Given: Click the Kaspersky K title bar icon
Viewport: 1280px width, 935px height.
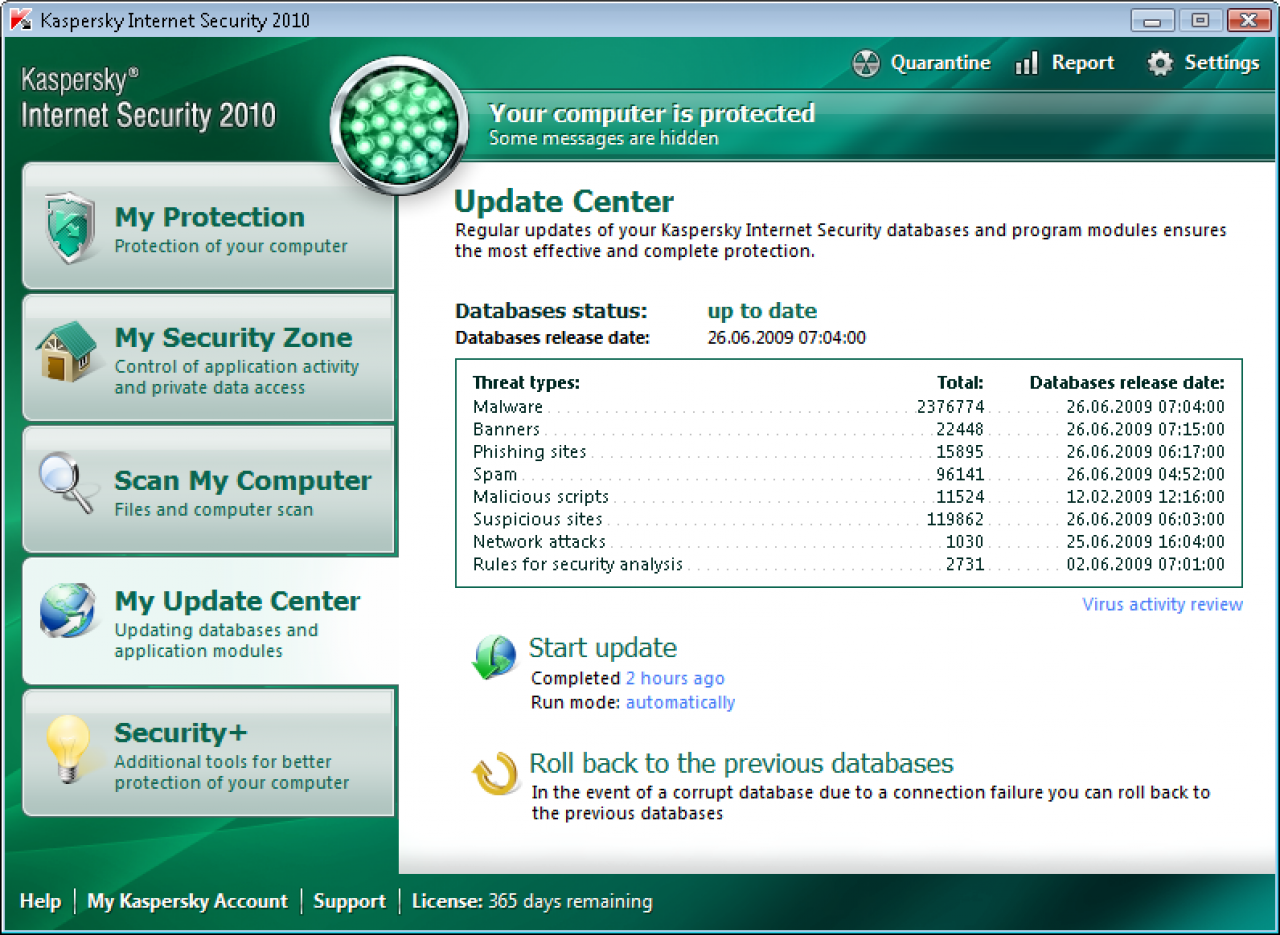Looking at the screenshot, I should pos(20,20).
